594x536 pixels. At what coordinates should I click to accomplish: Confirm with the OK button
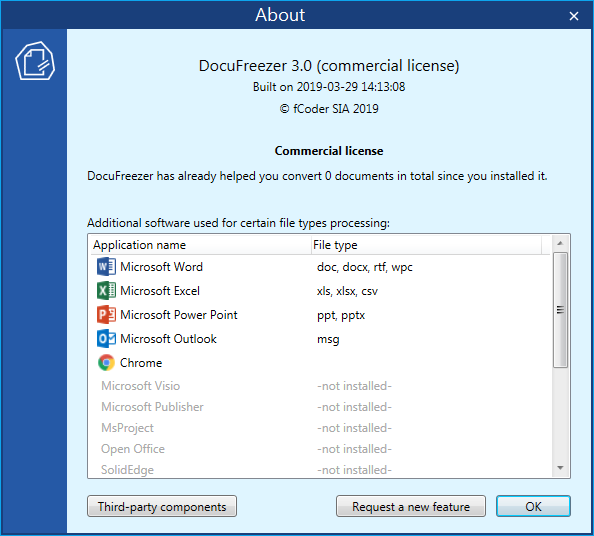pyautogui.click(x=533, y=506)
